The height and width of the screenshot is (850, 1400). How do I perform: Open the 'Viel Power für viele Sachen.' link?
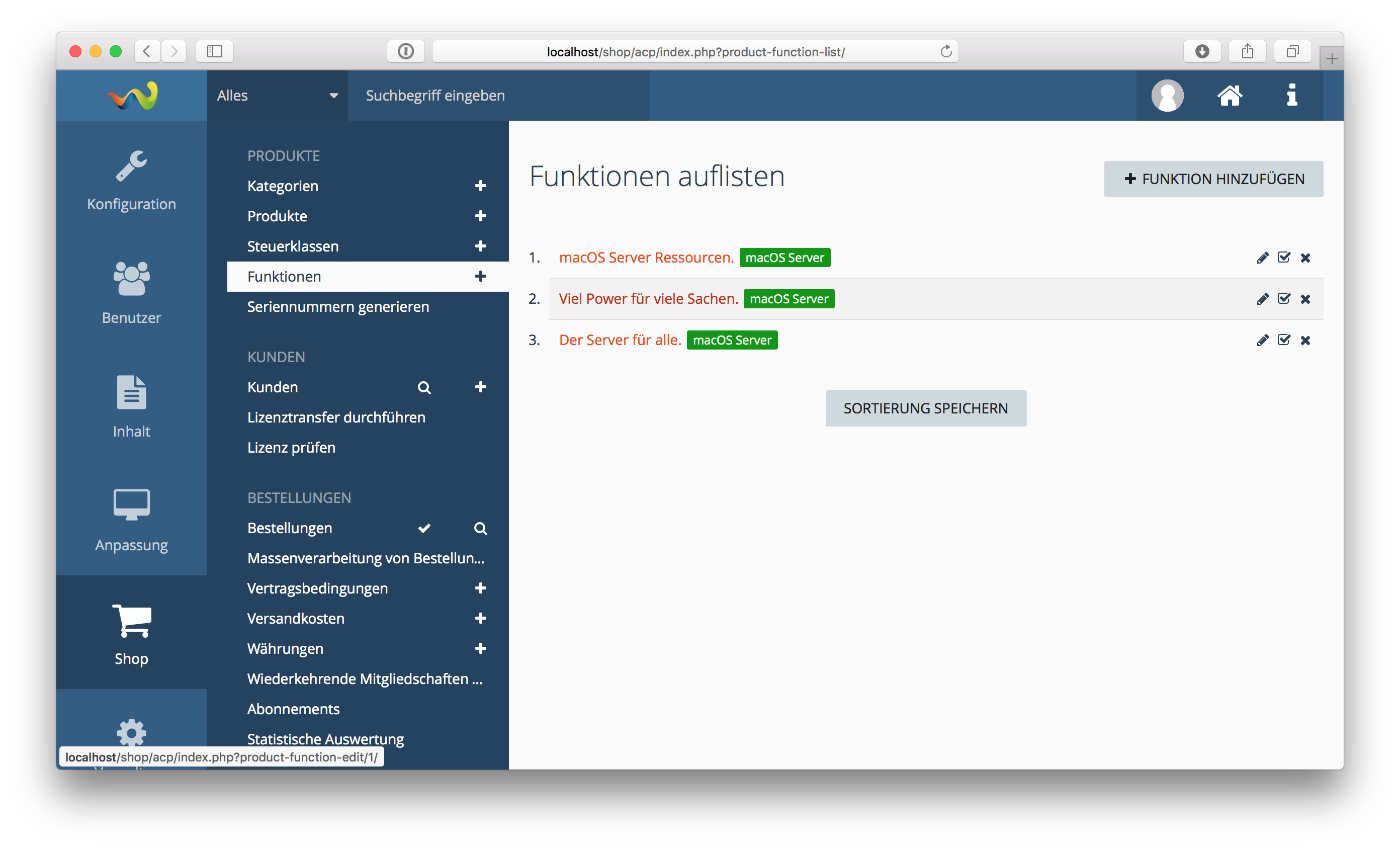point(648,299)
